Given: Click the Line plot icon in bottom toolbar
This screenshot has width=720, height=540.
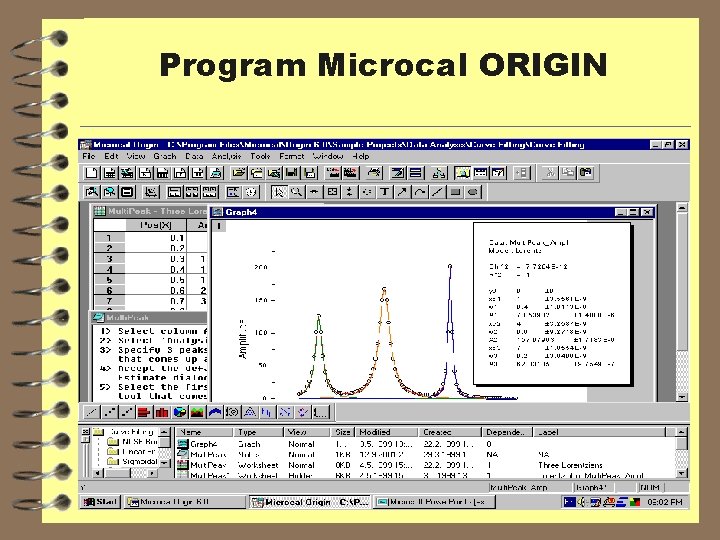Looking at the screenshot, I should [x=92, y=412].
